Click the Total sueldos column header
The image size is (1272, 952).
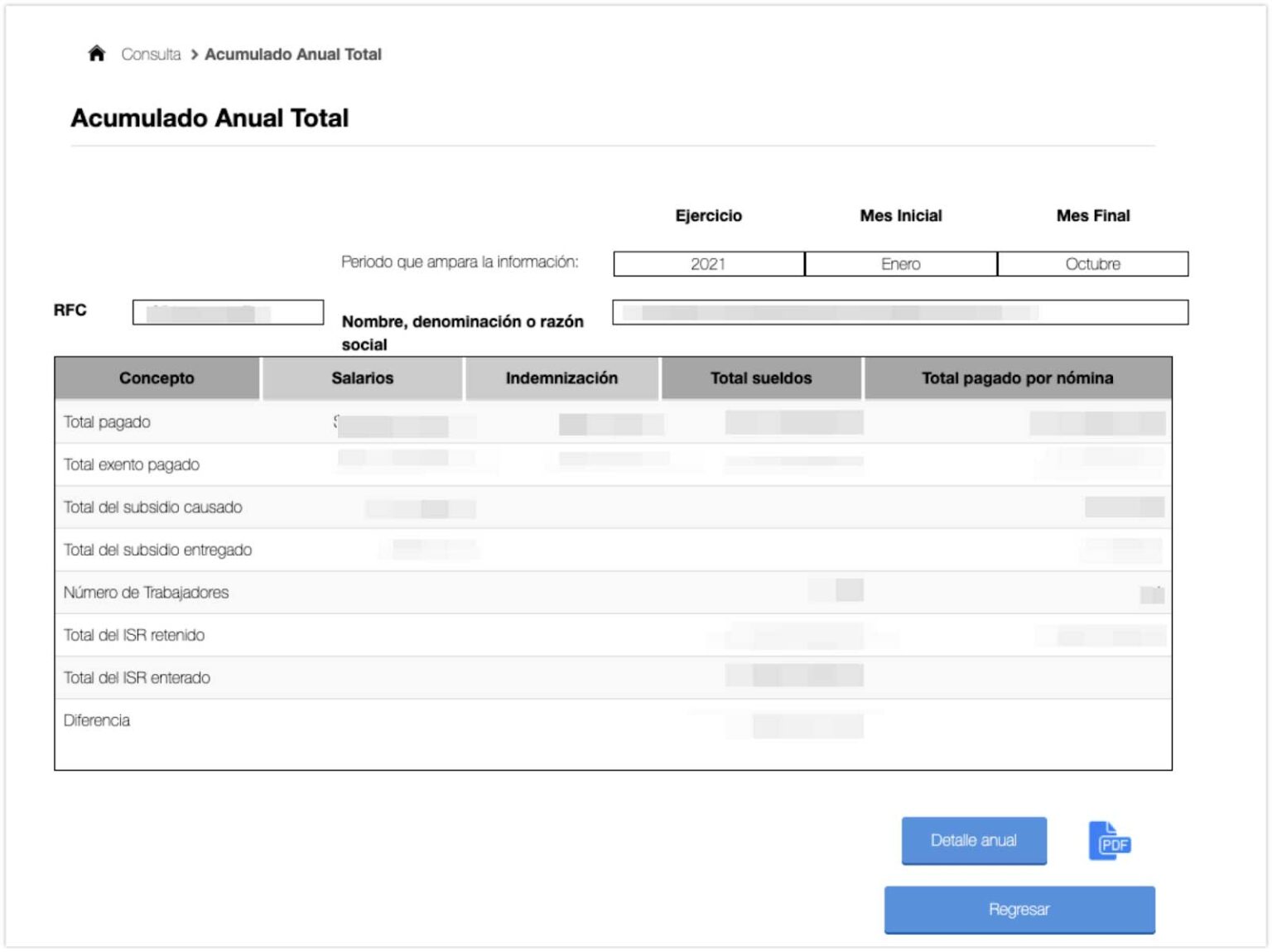click(x=760, y=378)
